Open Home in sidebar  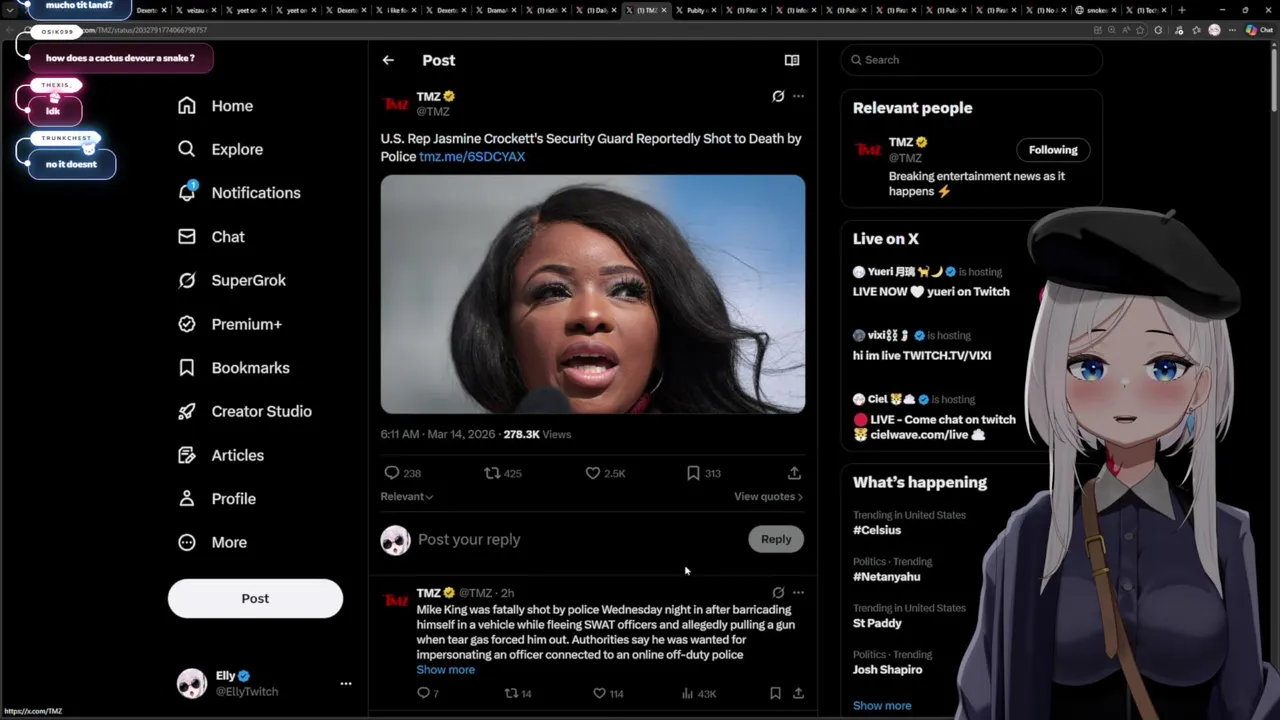[x=215, y=106]
